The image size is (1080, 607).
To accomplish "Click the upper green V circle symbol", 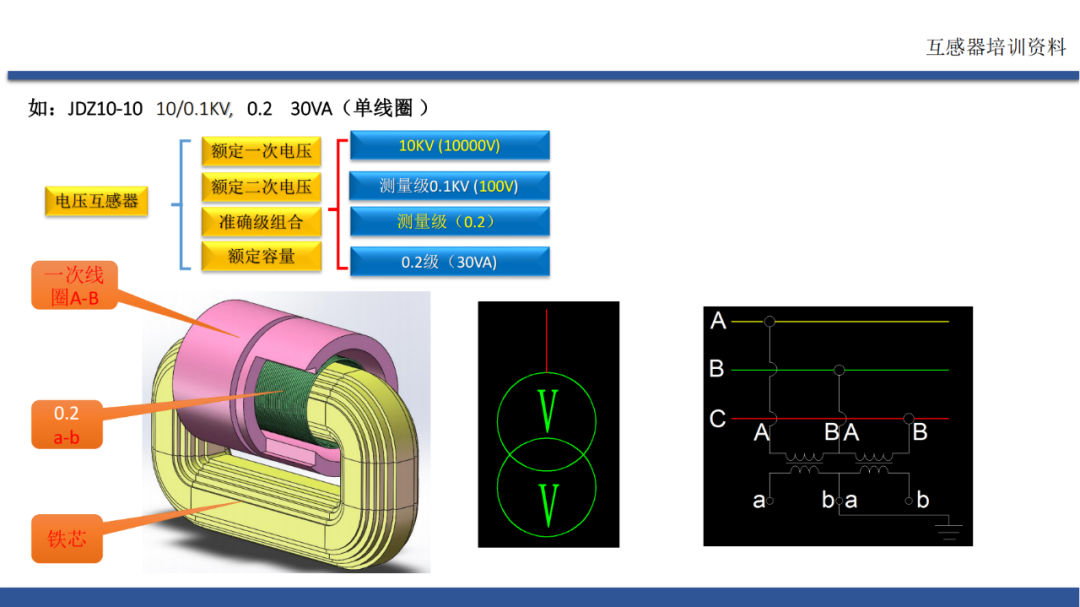I will [x=547, y=410].
